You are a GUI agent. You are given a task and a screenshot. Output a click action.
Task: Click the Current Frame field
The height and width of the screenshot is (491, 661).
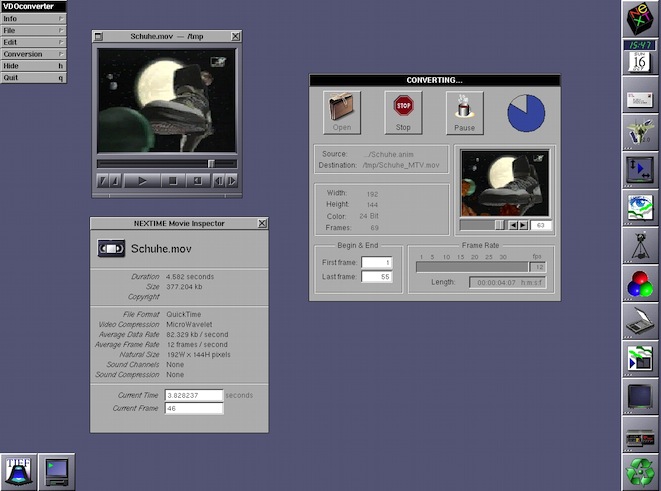tap(193, 408)
